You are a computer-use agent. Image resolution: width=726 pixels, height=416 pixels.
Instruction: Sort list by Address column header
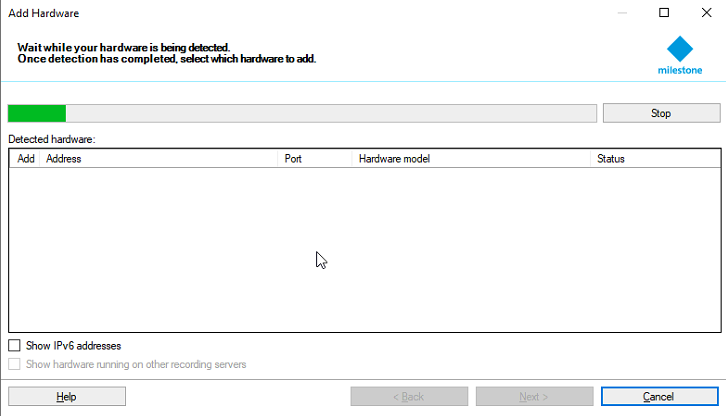pos(160,159)
